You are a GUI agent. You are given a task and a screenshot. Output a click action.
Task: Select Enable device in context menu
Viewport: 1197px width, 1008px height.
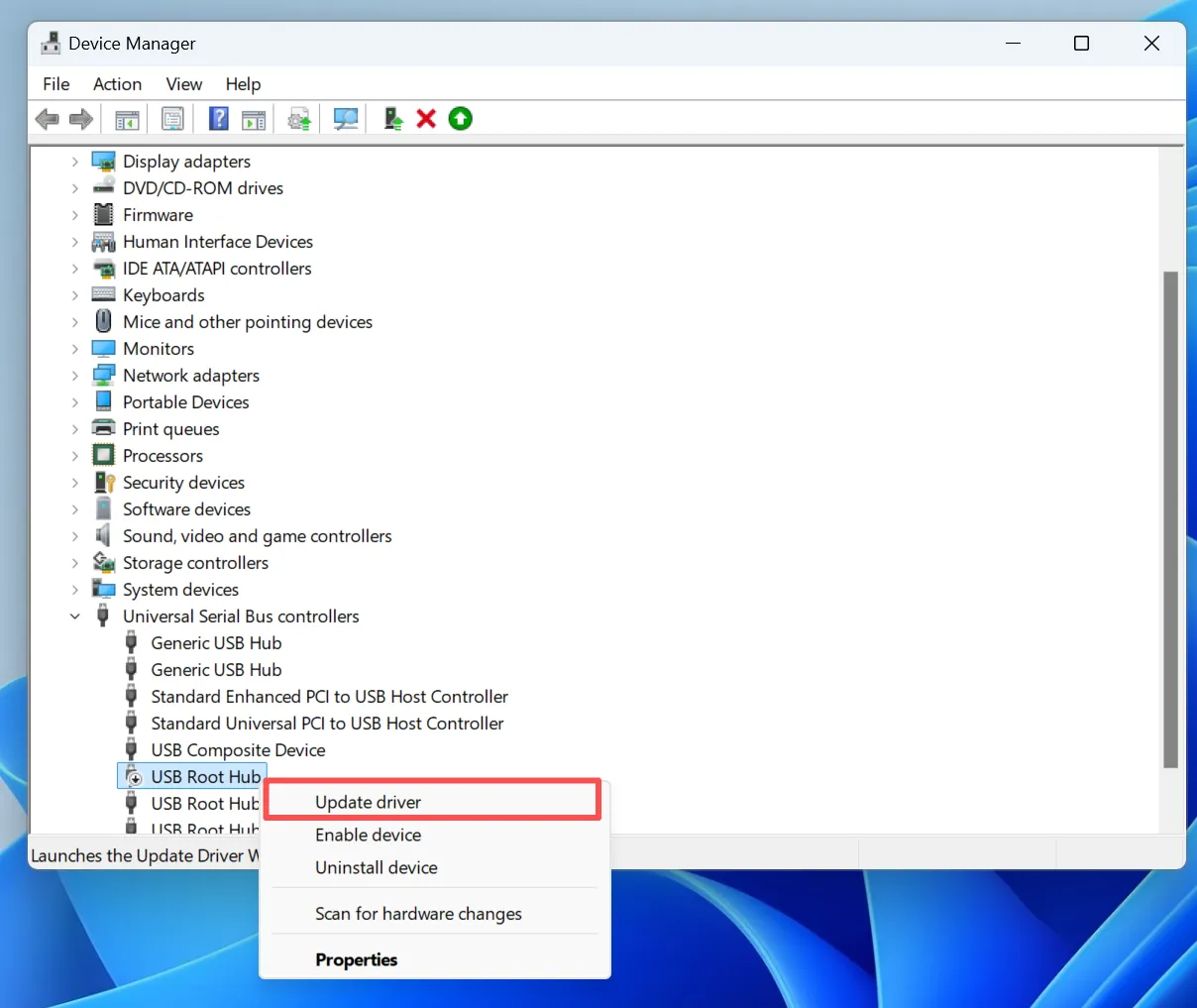pyautogui.click(x=369, y=835)
